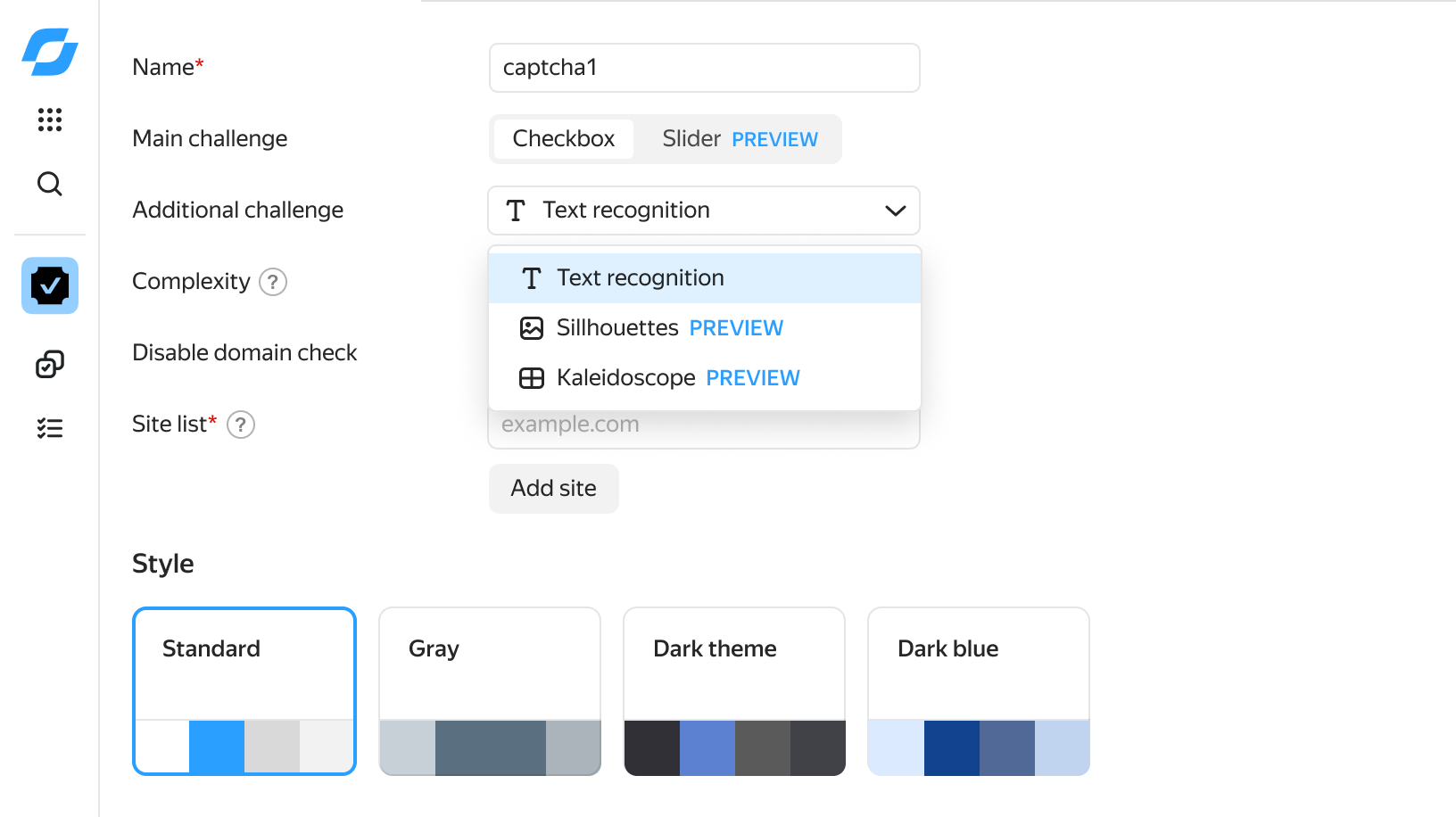Click the grid icon beside Kaleidoscope
The height and width of the screenshot is (817, 1456).
[x=532, y=378]
